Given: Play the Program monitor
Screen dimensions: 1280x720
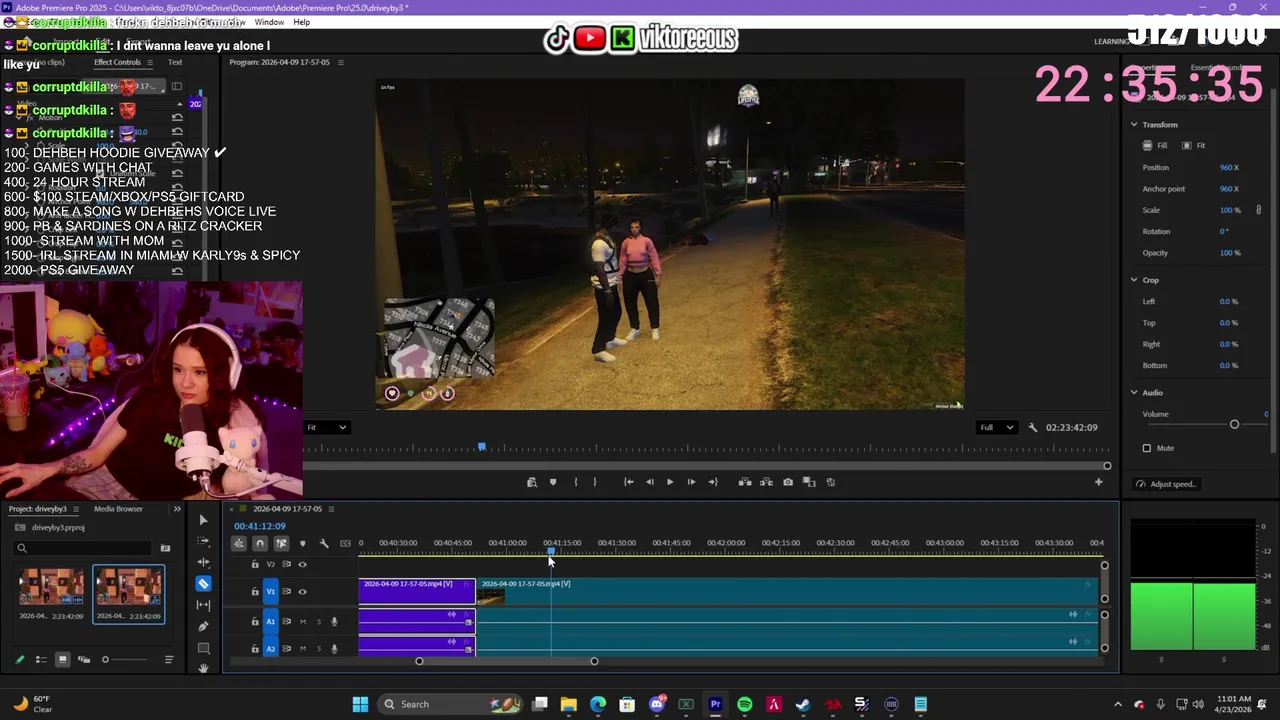Looking at the screenshot, I should coord(670,482).
